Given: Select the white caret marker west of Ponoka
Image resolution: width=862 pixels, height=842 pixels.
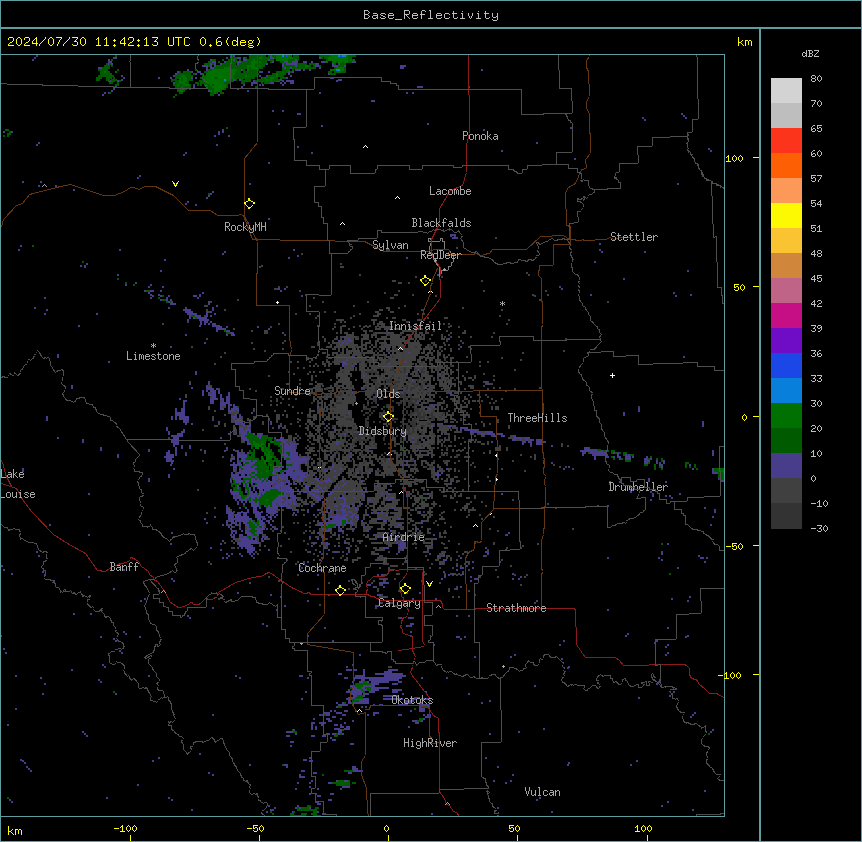Looking at the screenshot, I should 365,147.
